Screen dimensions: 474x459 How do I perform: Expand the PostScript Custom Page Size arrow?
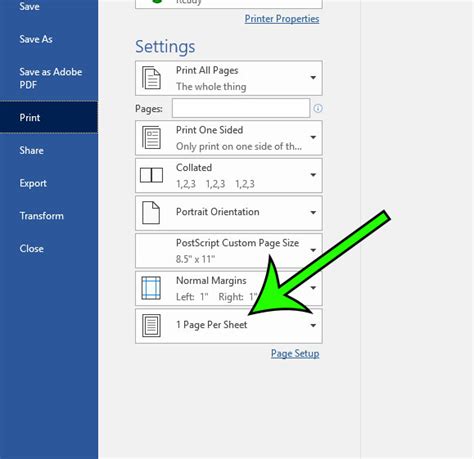coord(313,250)
